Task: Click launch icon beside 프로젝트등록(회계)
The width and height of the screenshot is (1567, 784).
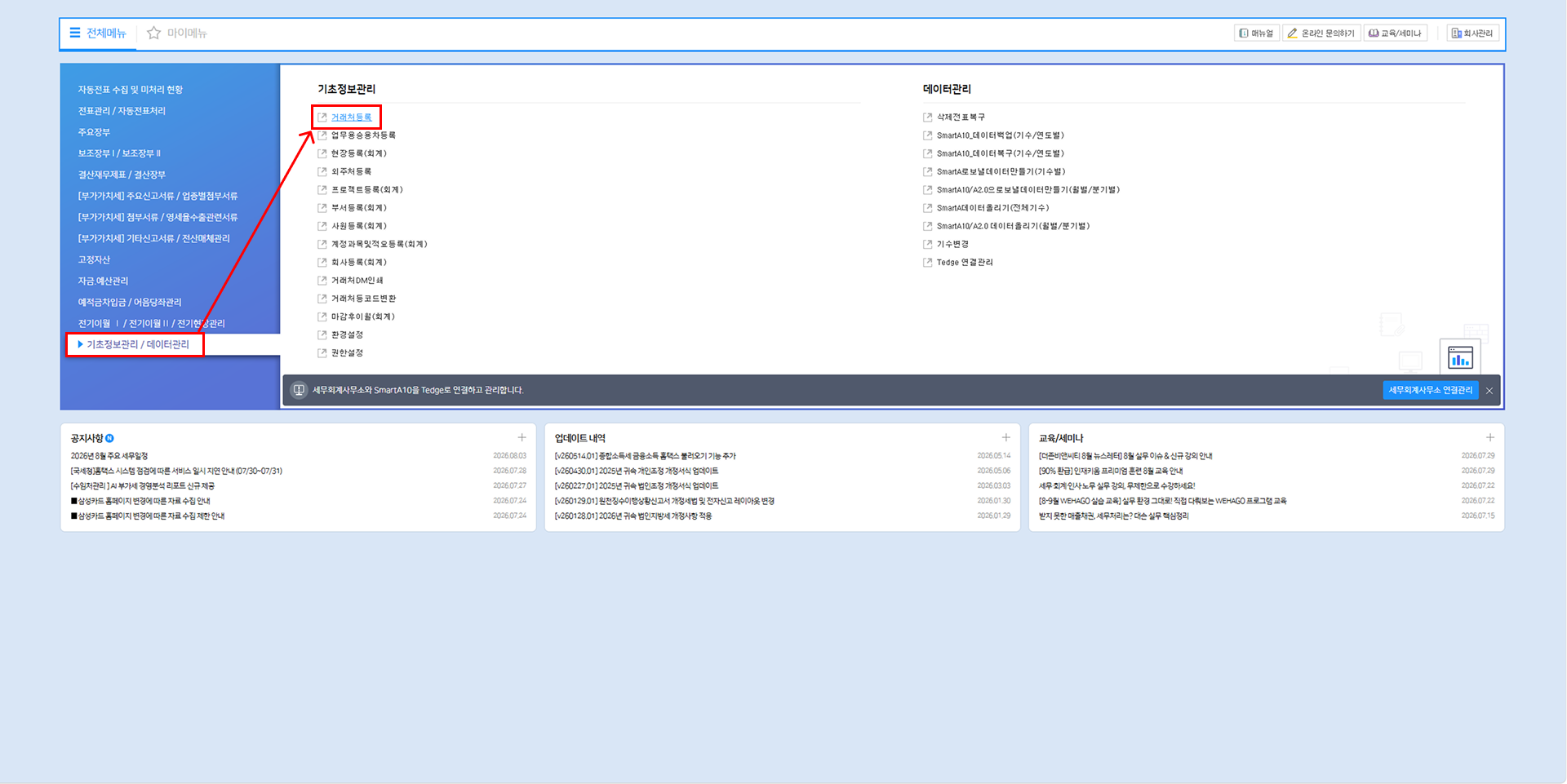Action: click(x=322, y=190)
